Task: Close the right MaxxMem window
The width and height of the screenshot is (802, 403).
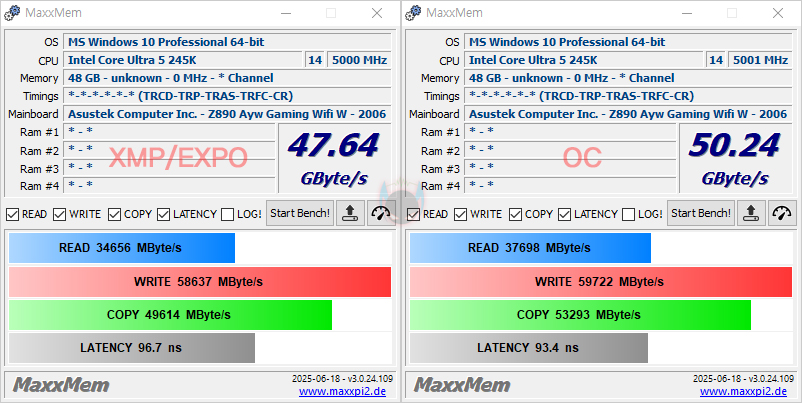Action: (x=778, y=13)
